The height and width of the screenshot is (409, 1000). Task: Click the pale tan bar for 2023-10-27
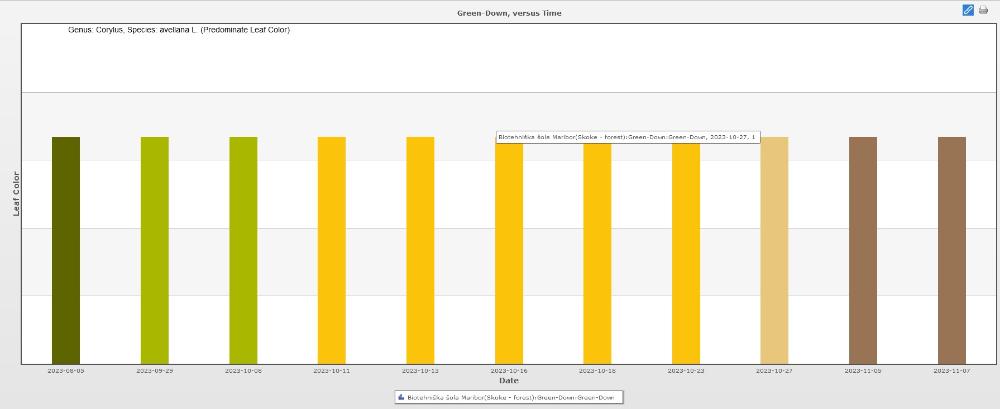click(x=774, y=250)
